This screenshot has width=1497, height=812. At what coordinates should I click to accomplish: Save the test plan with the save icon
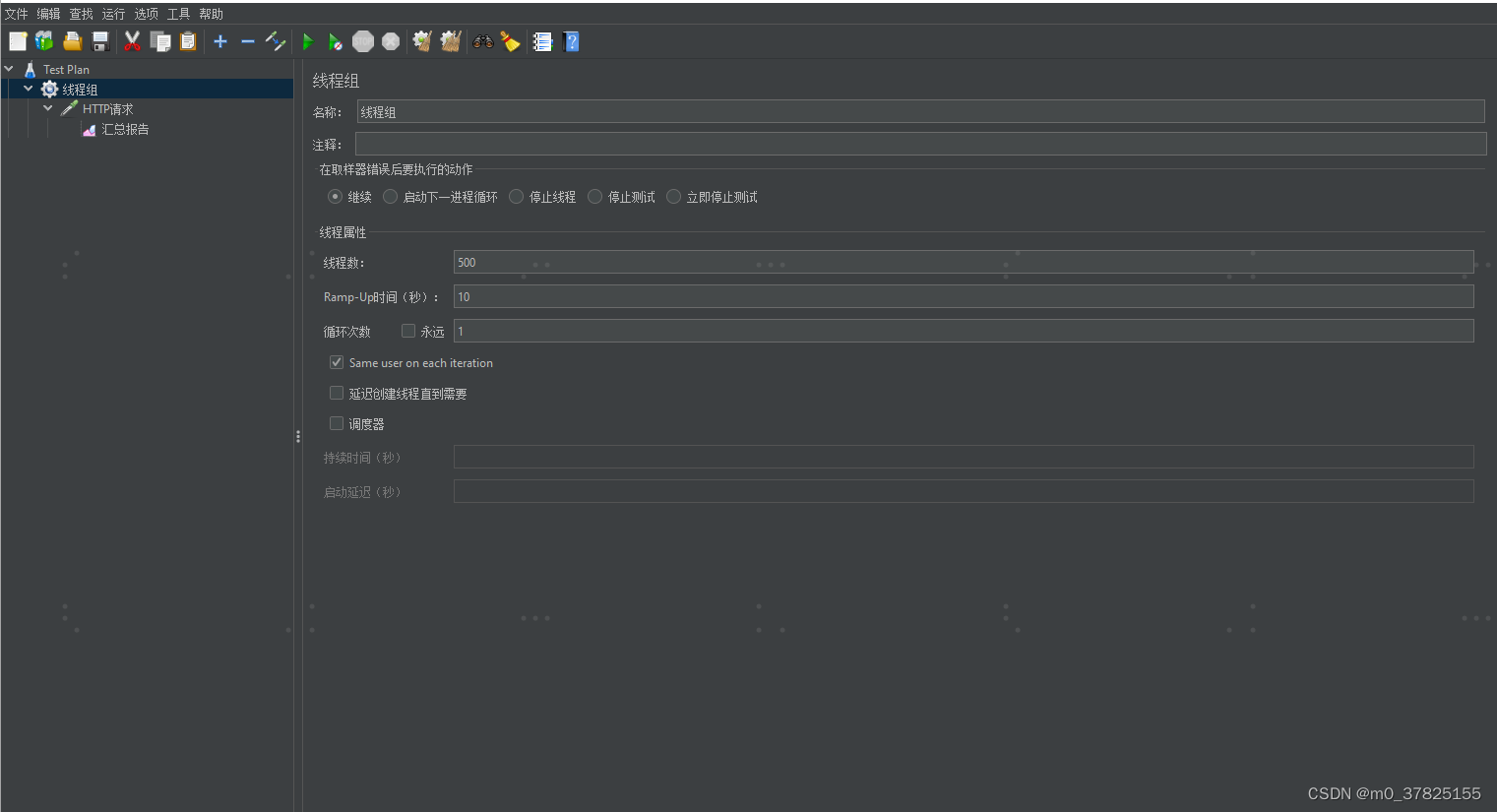coord(99,41)
